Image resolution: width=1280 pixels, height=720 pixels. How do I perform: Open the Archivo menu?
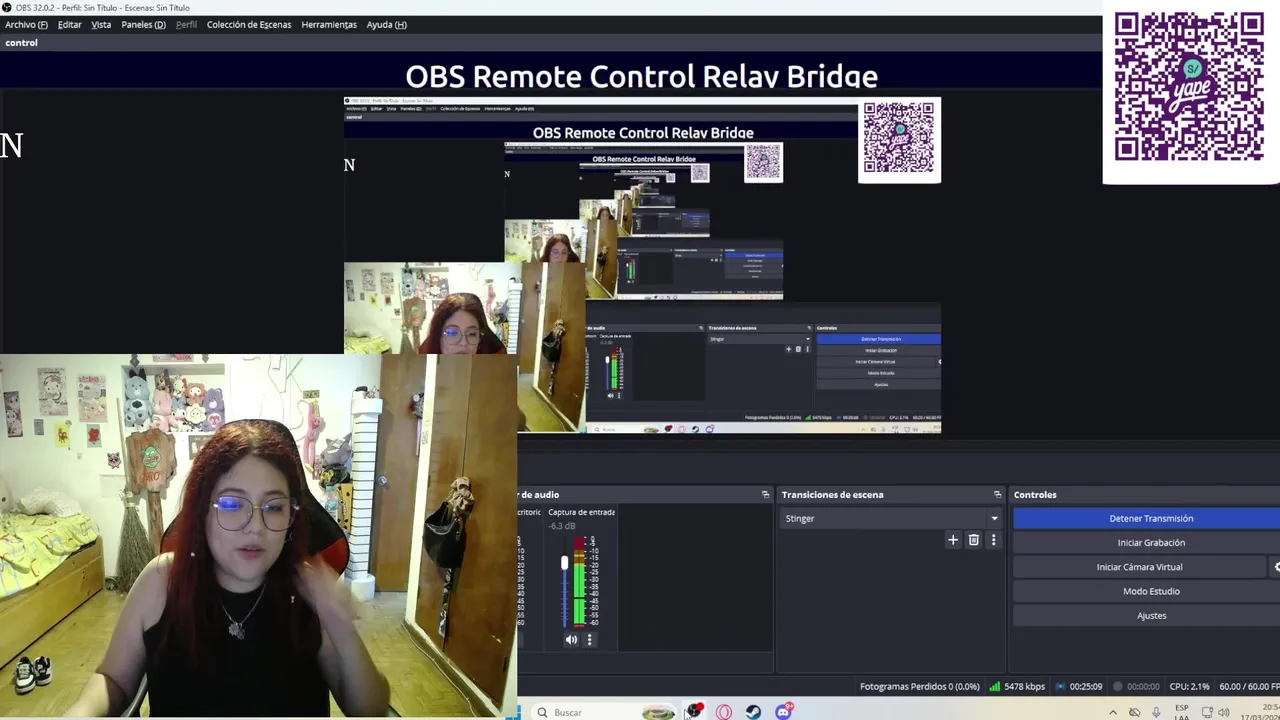pos(26,24)
